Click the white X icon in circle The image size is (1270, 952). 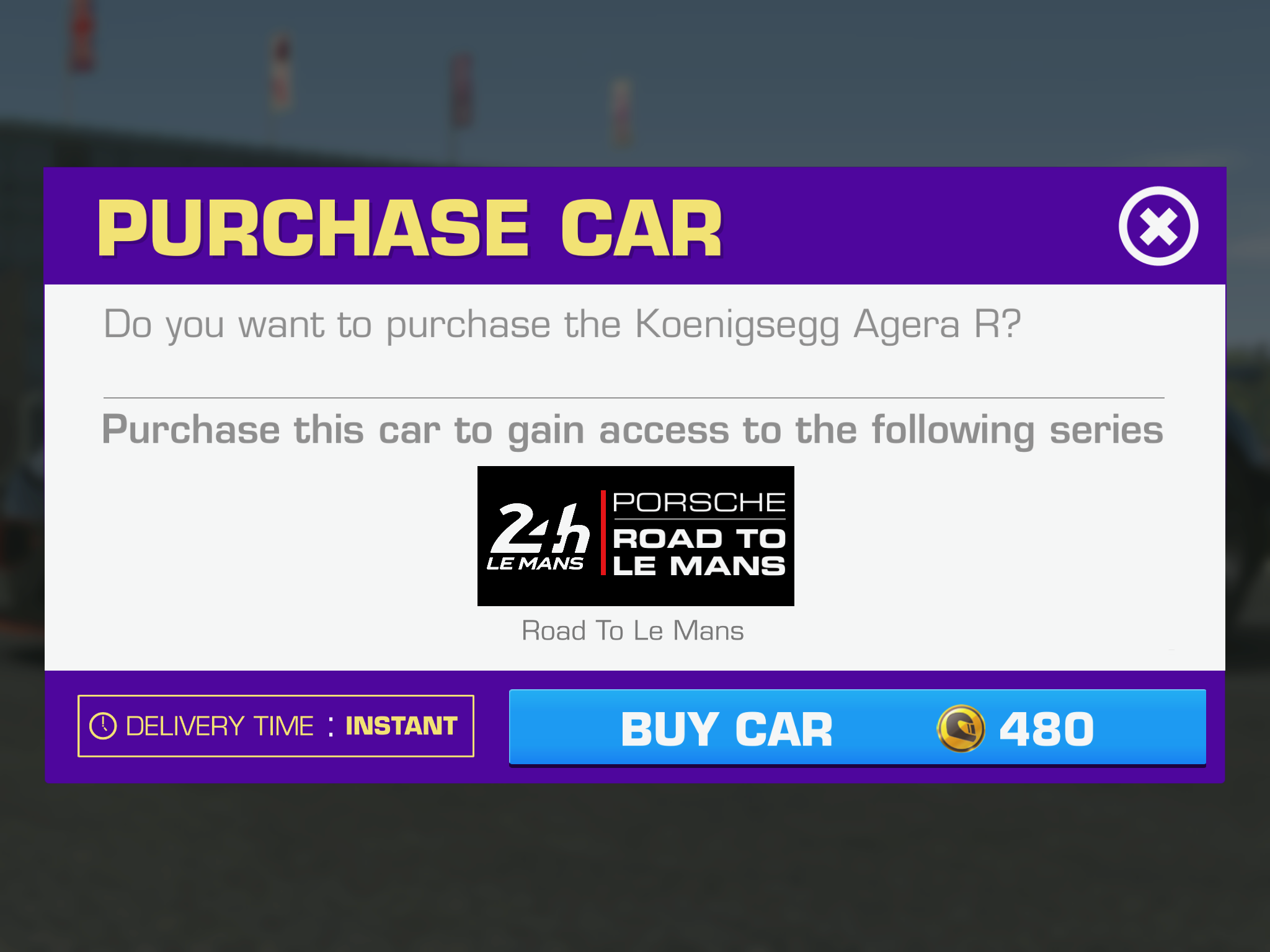tap(1158, 226)
